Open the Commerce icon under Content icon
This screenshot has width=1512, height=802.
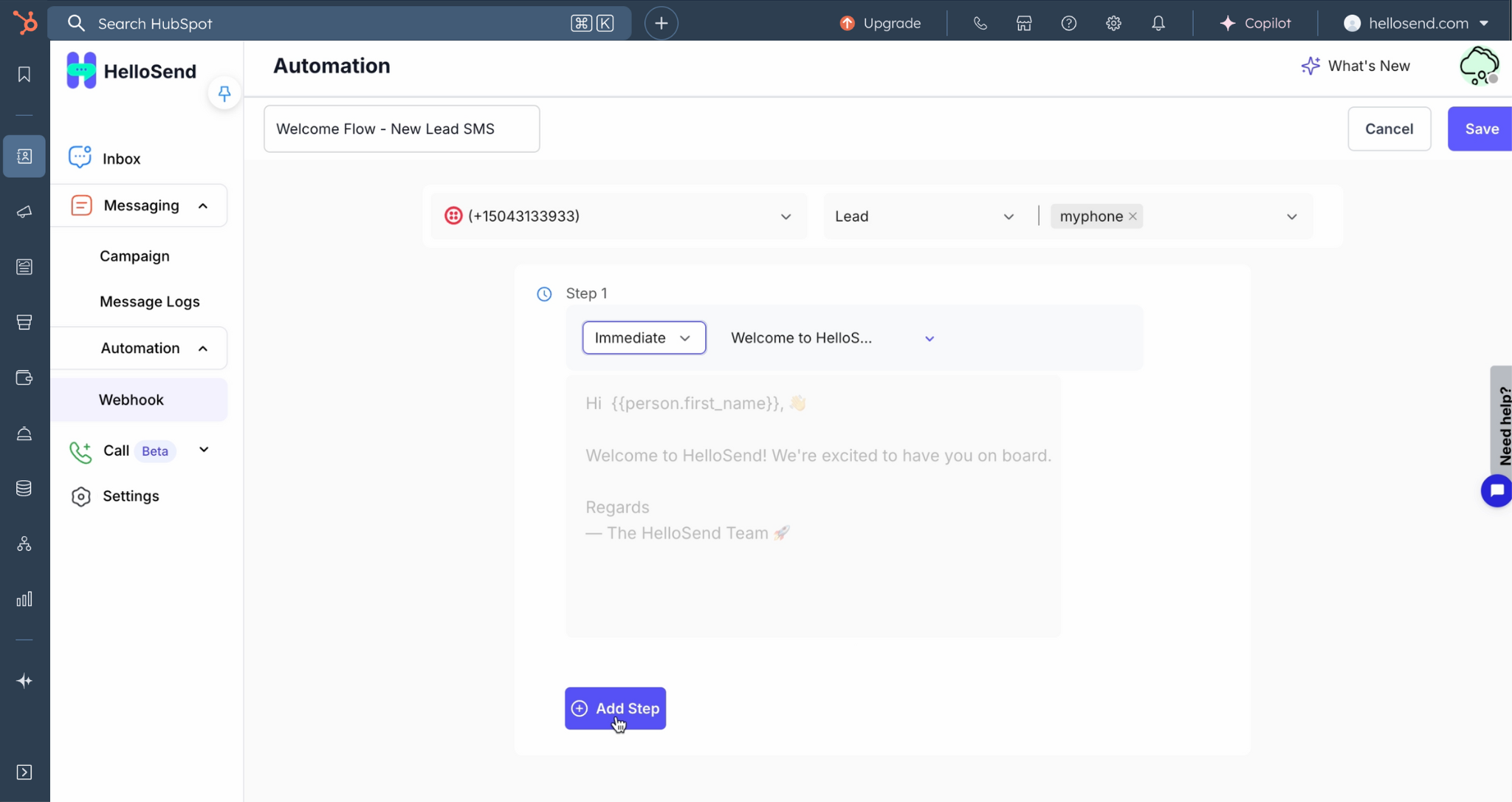click(24, 322)
